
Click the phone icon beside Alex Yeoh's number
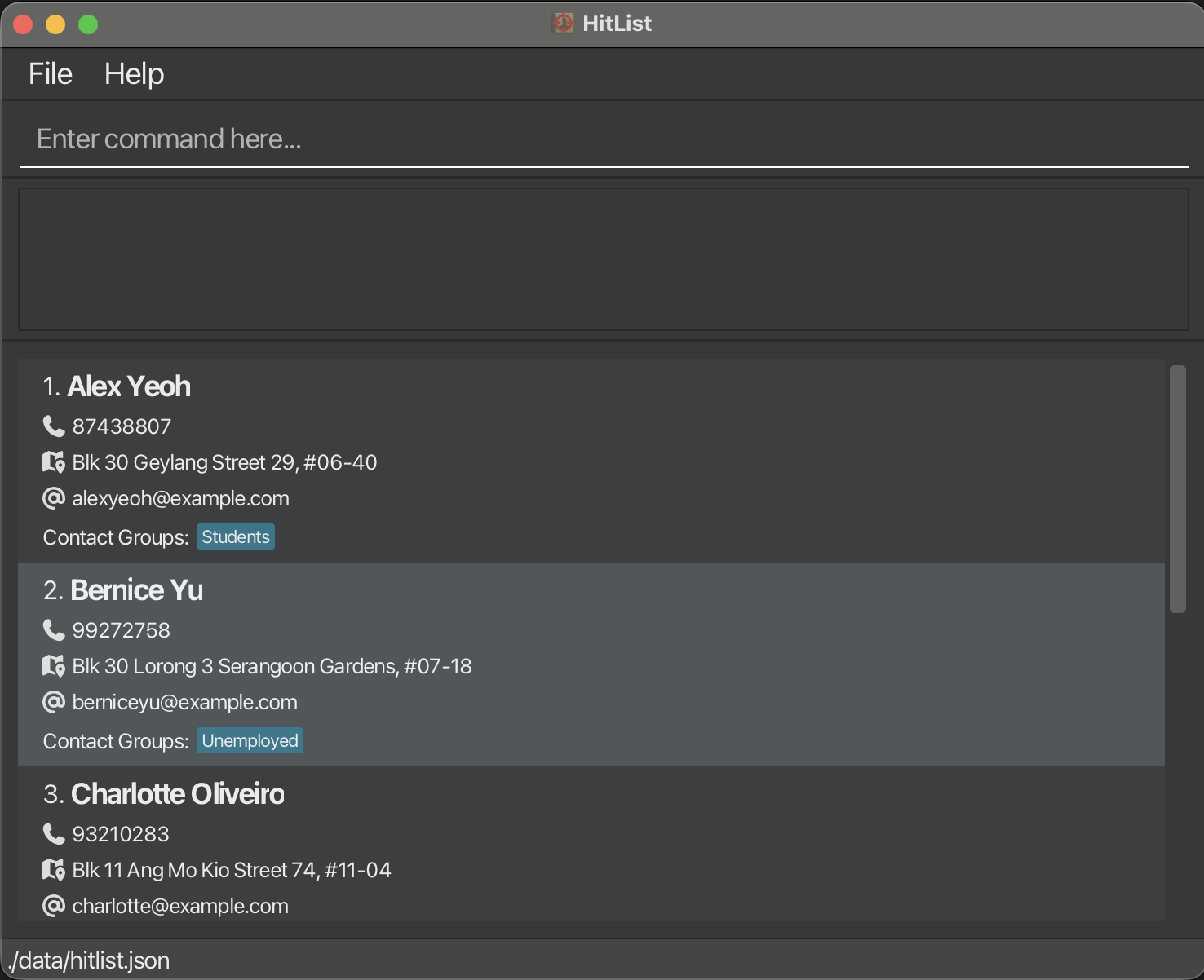(x=54, y=426)
